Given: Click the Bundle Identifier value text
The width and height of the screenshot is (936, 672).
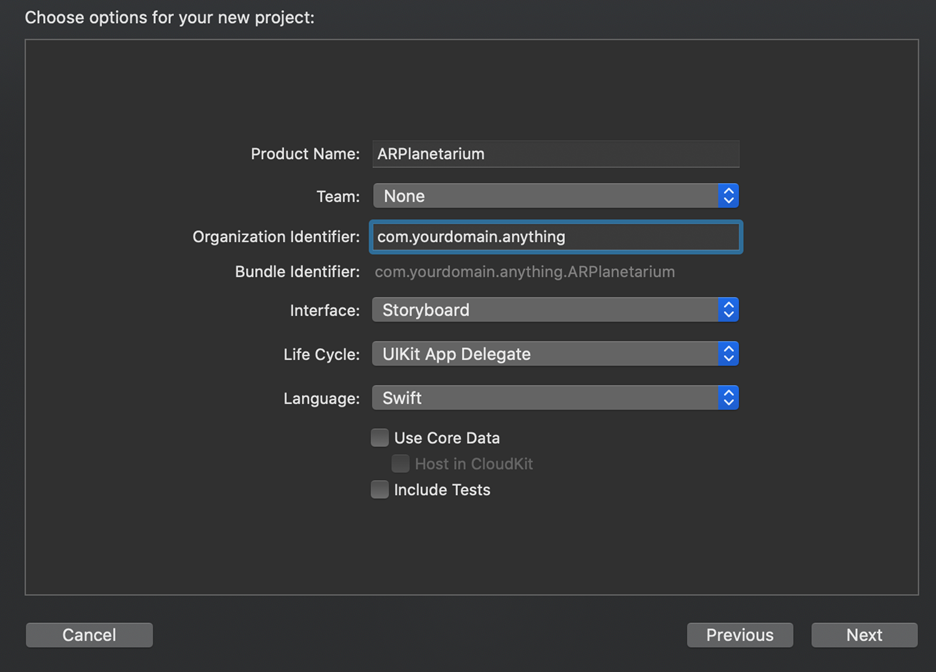Looking at the screenshot, I should (x=525, y=272).
